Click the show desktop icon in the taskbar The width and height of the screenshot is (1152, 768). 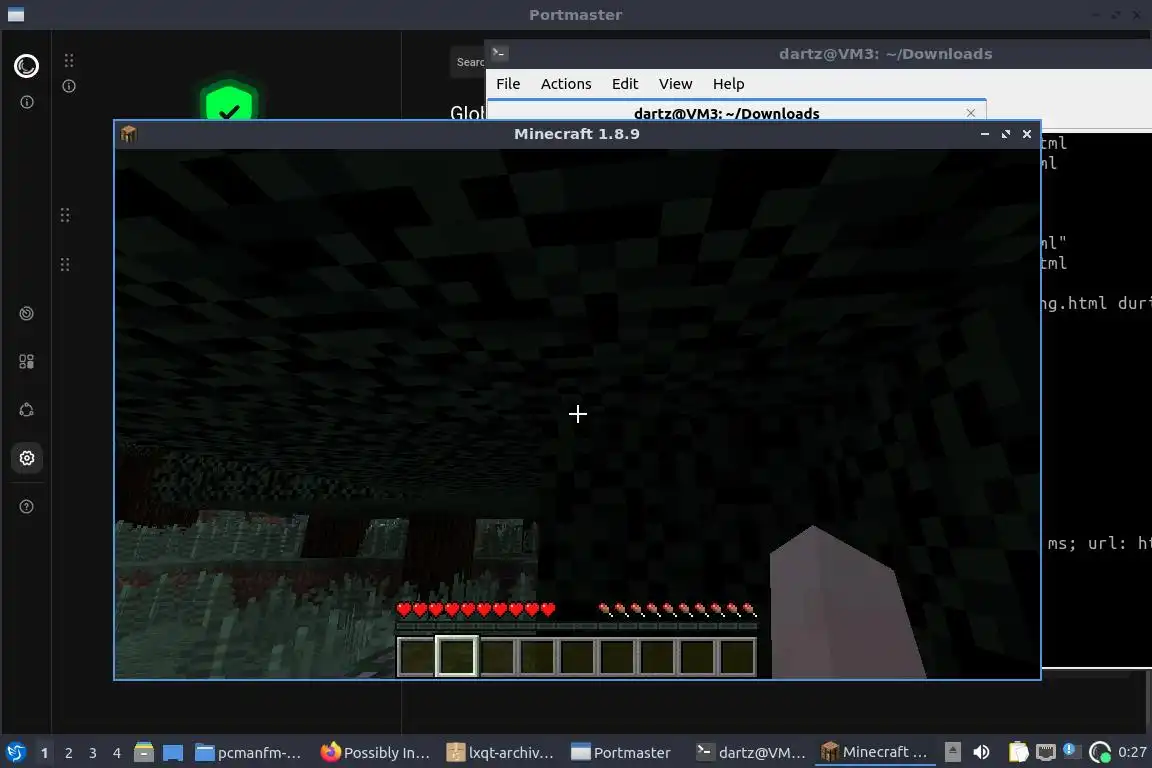point(173,753)
